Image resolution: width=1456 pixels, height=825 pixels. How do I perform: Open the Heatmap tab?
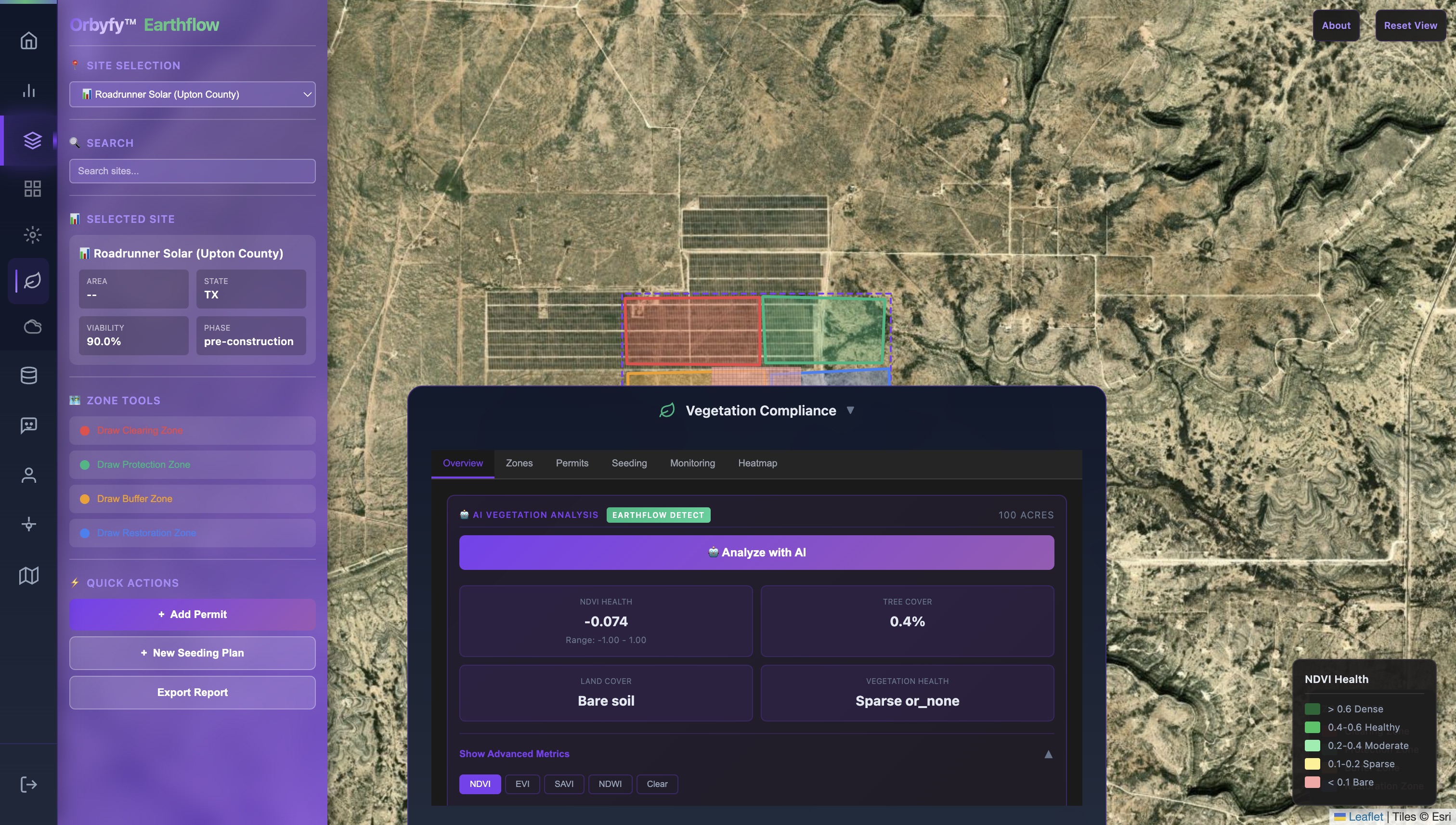pyautogui.click(x=757, y=463)
